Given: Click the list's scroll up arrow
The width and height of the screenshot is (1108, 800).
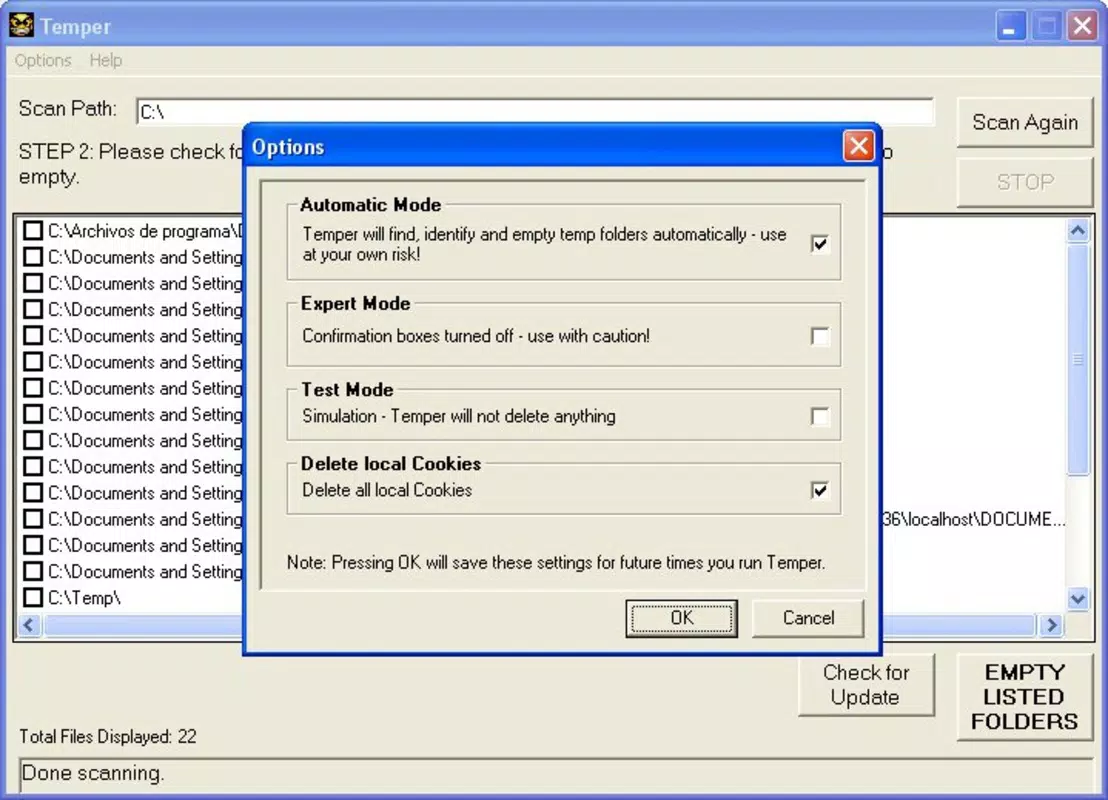Looking at the screenshot, I should pos(1078,231).
